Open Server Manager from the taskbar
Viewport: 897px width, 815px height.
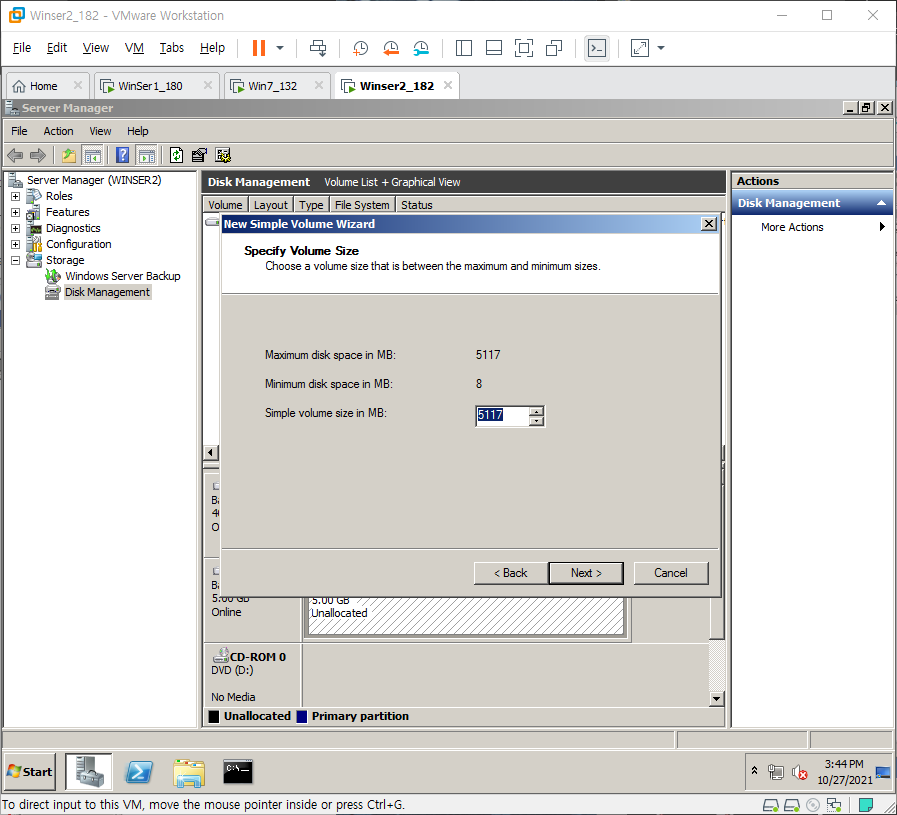(89, 772)
